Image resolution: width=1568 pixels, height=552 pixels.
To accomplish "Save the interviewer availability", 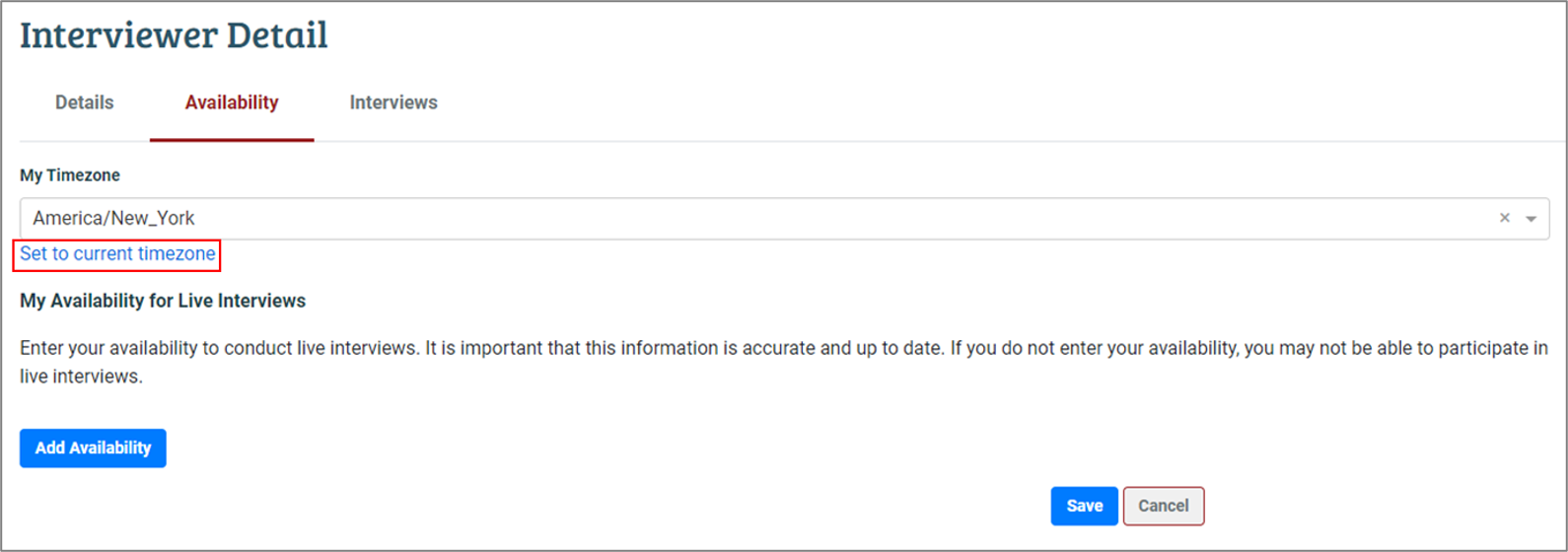I will (x=1084, y=506).
